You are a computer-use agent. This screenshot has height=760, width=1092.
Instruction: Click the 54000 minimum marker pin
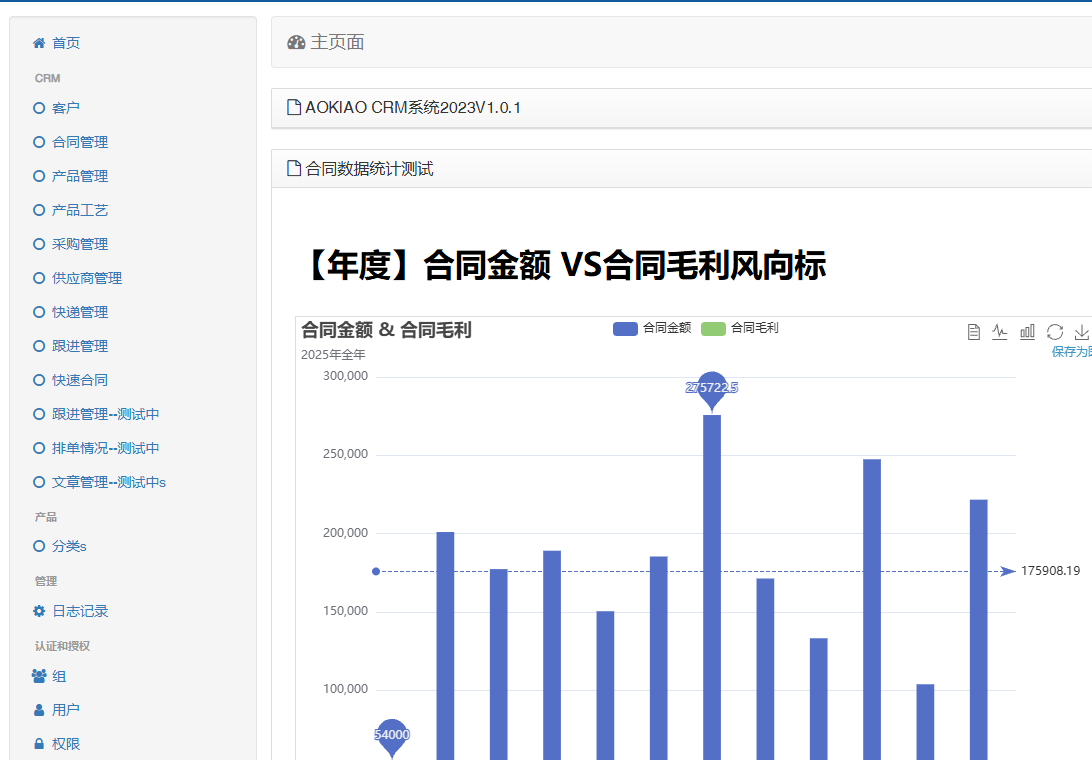coord(391,736)
